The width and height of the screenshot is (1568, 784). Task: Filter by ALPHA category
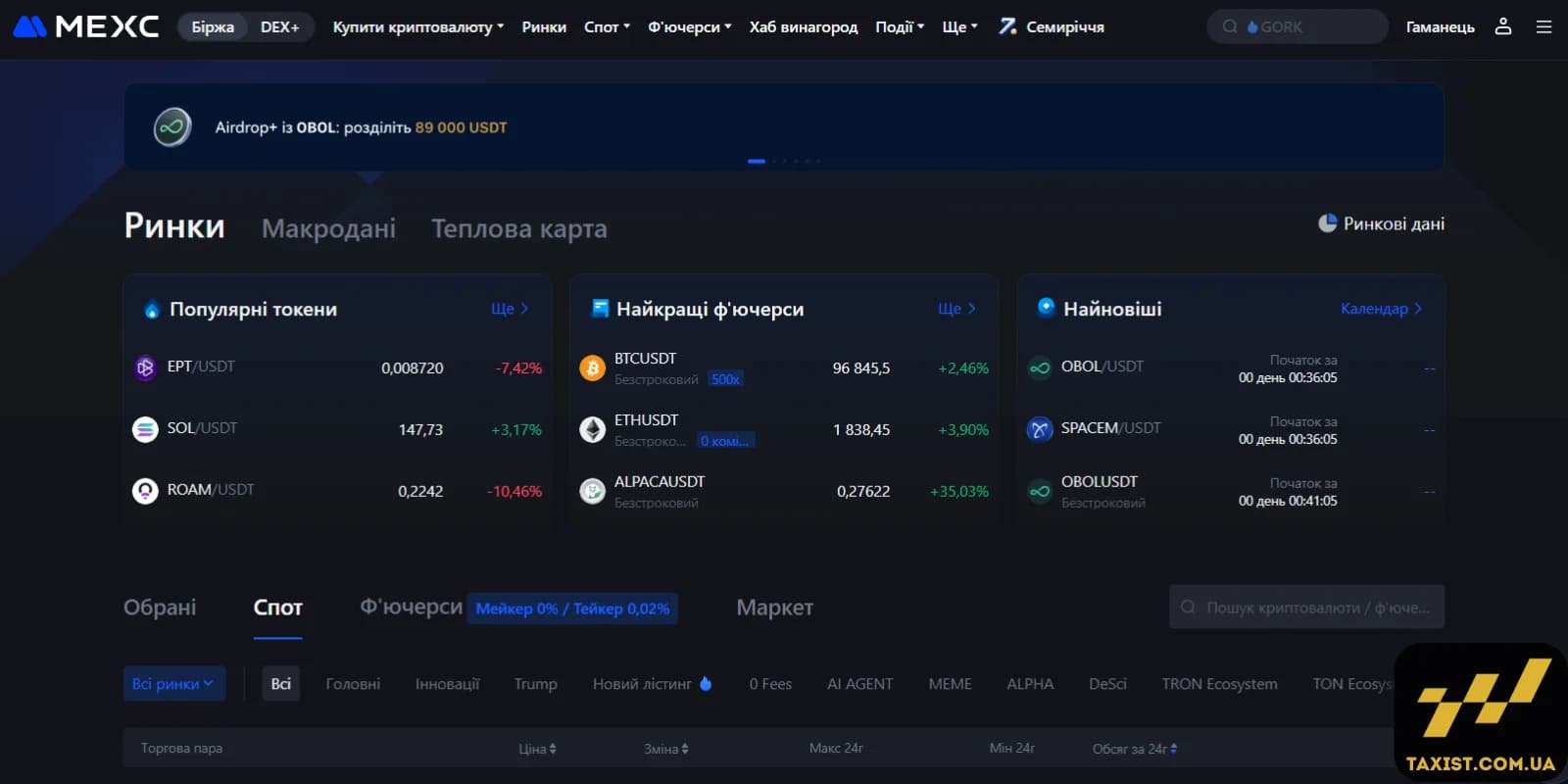[1030, 684]
